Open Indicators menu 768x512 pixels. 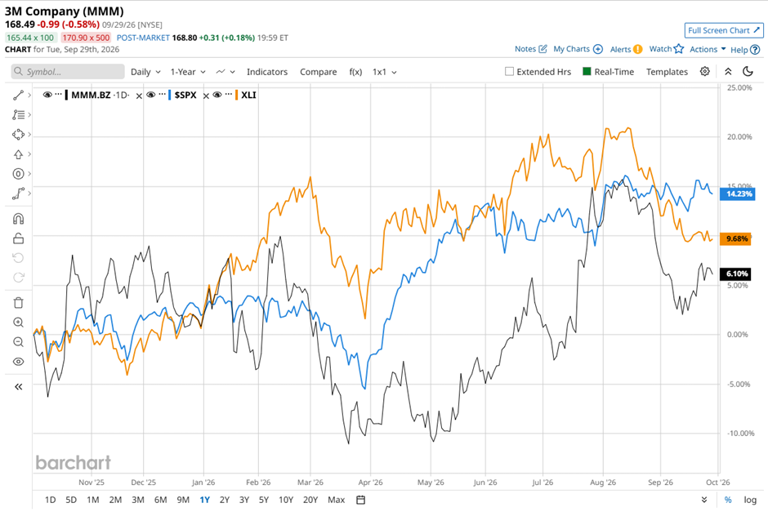click(x=267, y=72)
